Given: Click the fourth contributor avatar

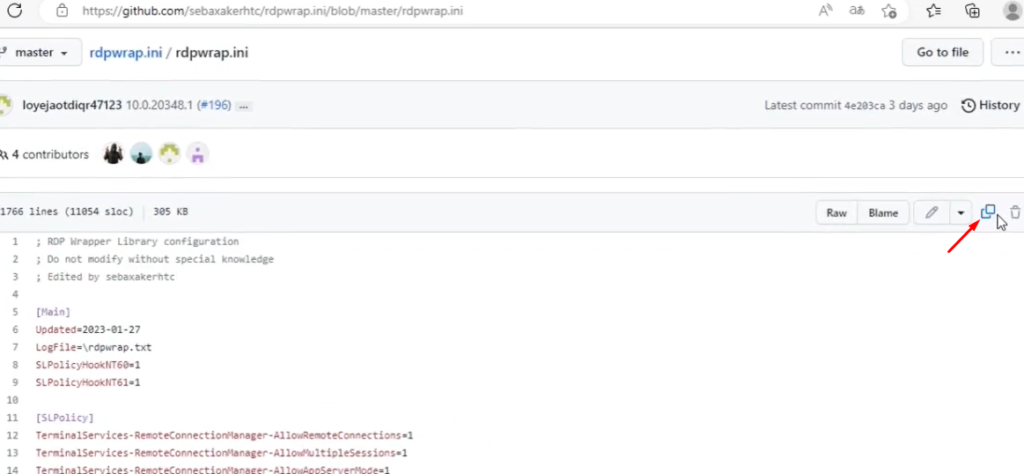Looking at the screenshot, I should pyautogui.click(x=197, y=154).
